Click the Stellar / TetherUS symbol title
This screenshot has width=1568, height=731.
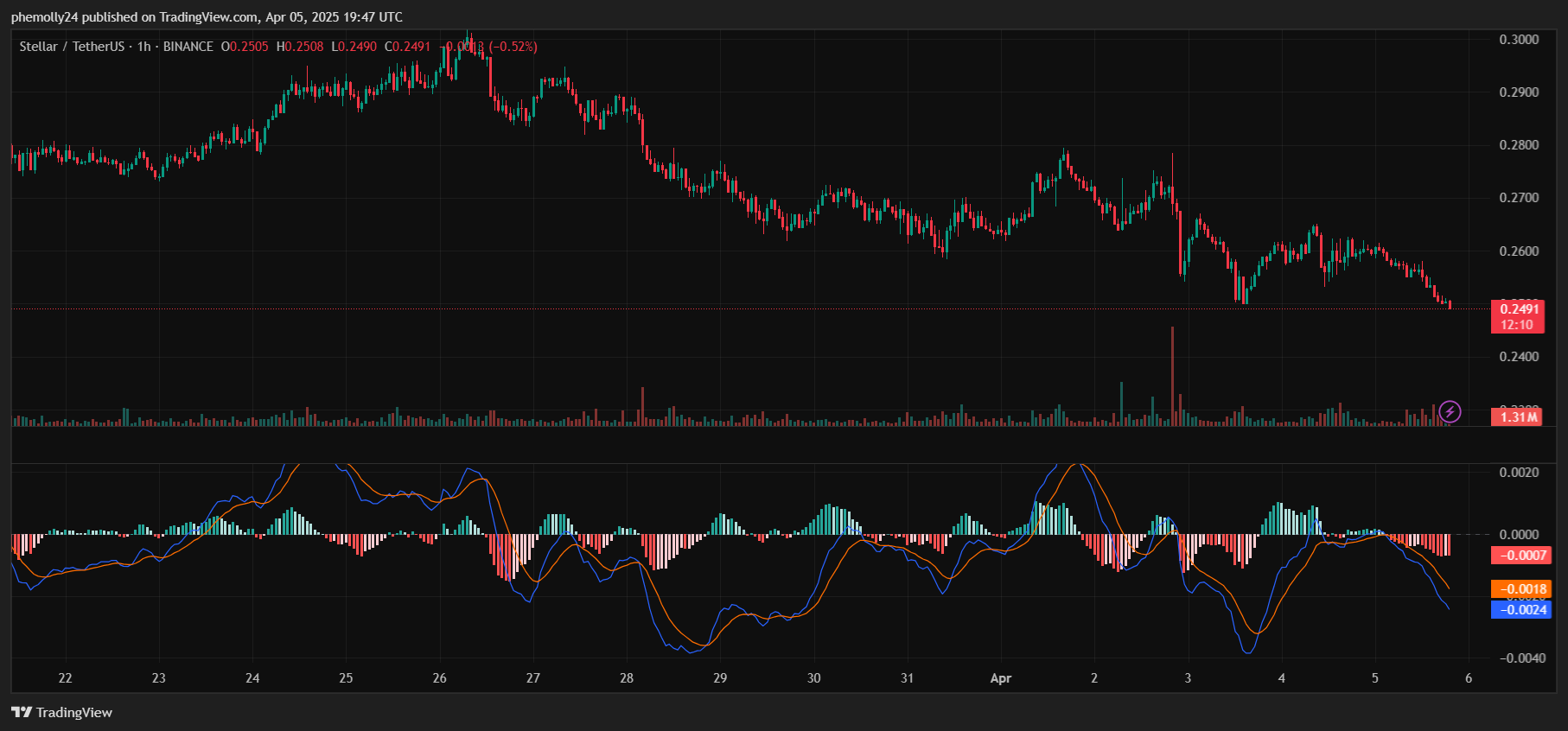(72, 47)
